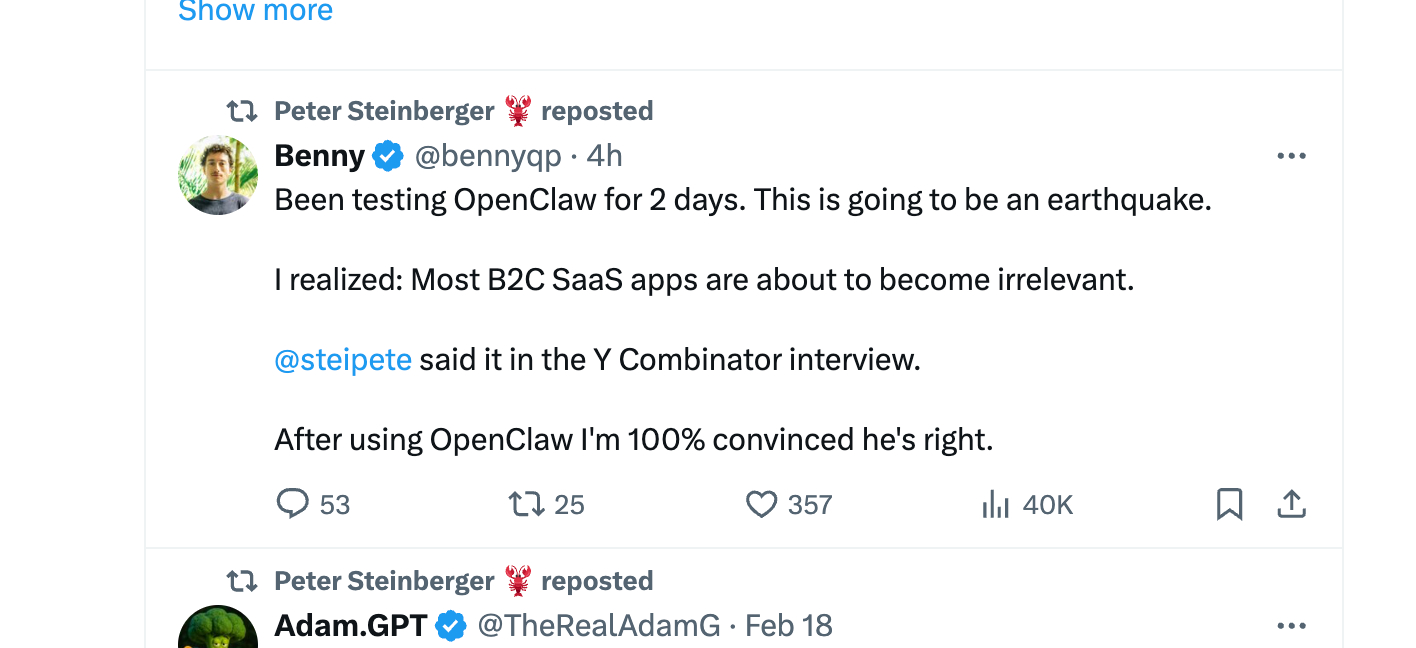This screenshot has height=648, width=1416.
Task: Like Benny's post showing 357 likes
Action: pos(761,504)
